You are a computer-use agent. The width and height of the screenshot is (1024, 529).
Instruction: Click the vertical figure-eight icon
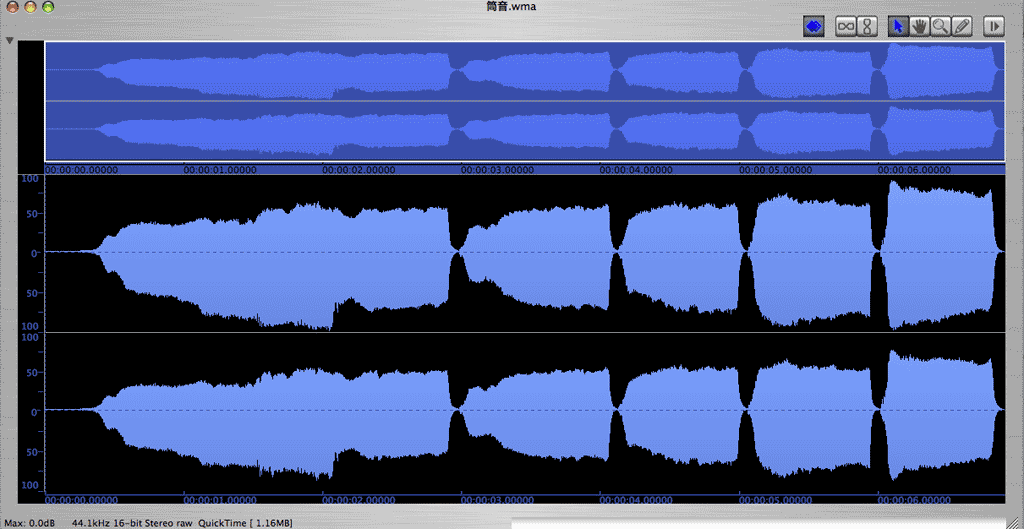tap(868, 27)
